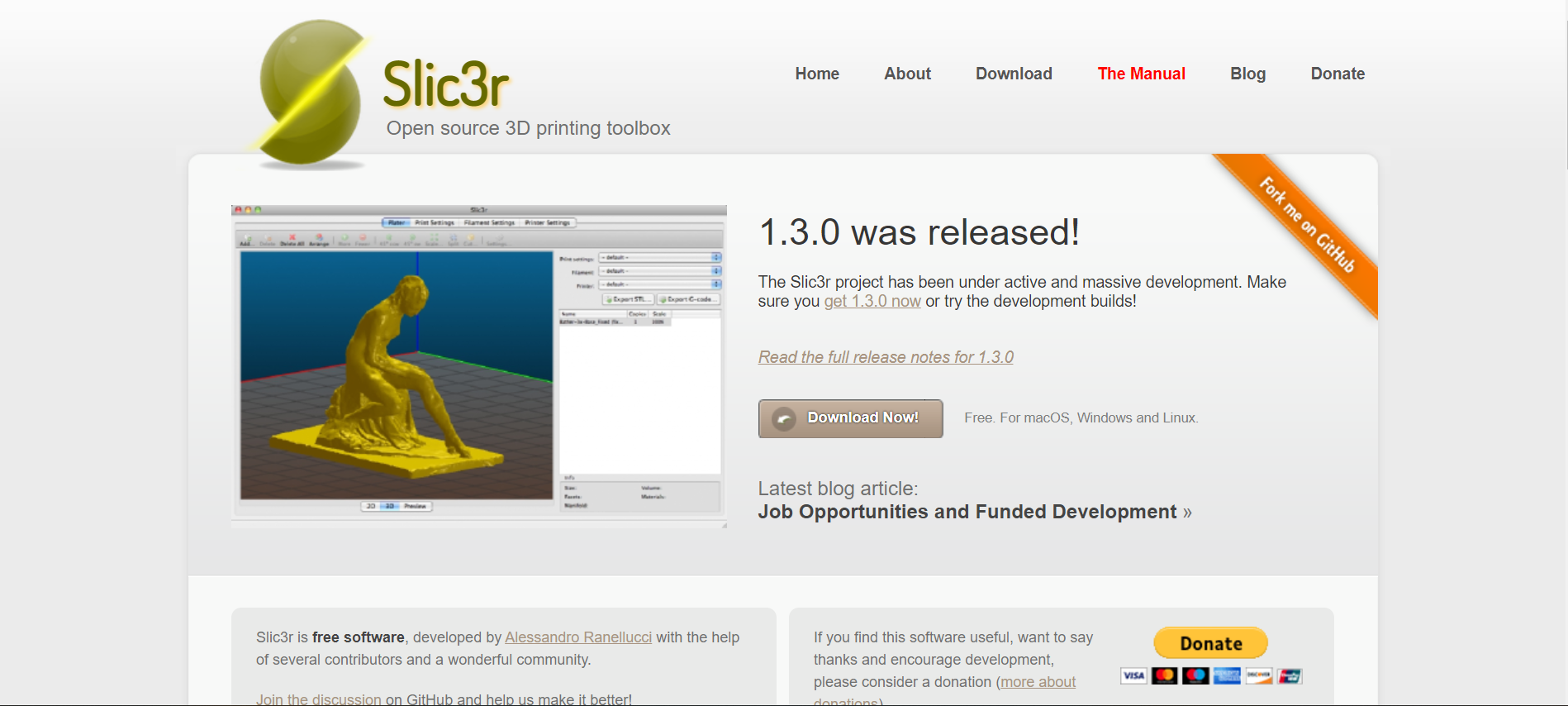Image resolution: width=1568 pixels, height=706 pixels.
Task: Click the Download Now! button
Action: pyautogui.click(x=850, y=418)
